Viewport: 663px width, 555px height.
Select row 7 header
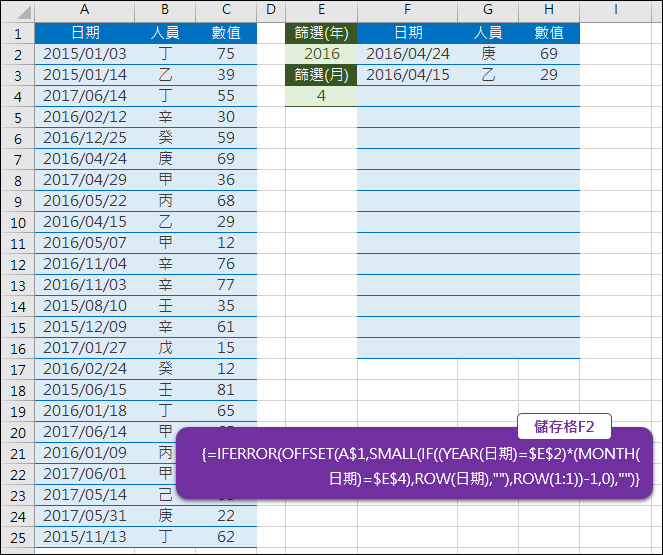18,159
